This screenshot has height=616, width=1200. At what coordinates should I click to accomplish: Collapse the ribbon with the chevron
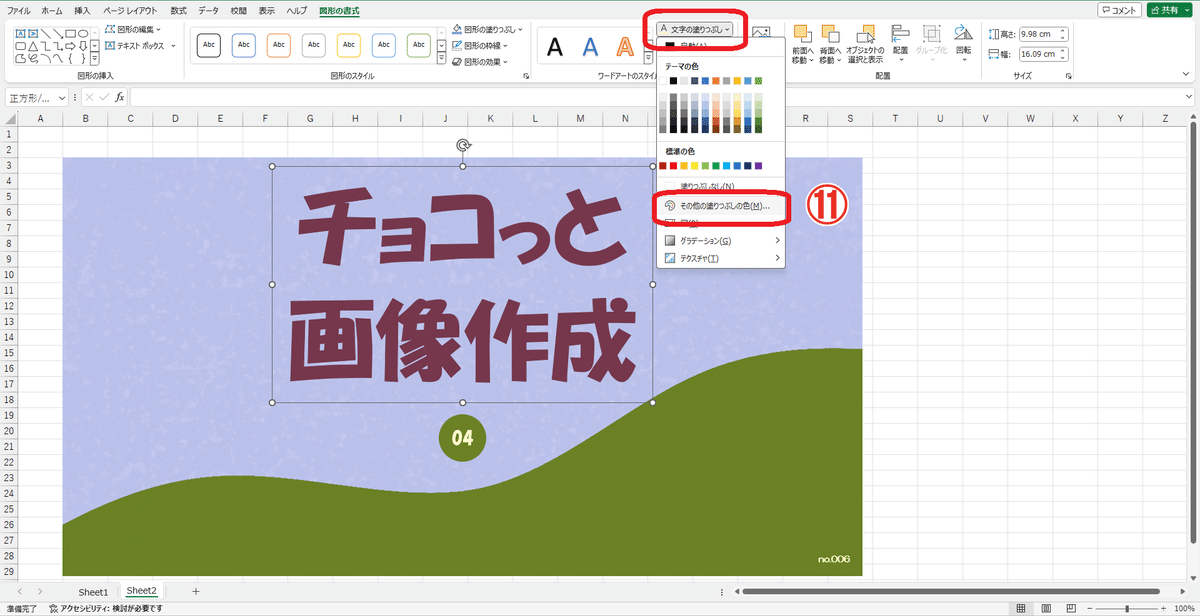pyautogui.click(x=1187, y=75)
